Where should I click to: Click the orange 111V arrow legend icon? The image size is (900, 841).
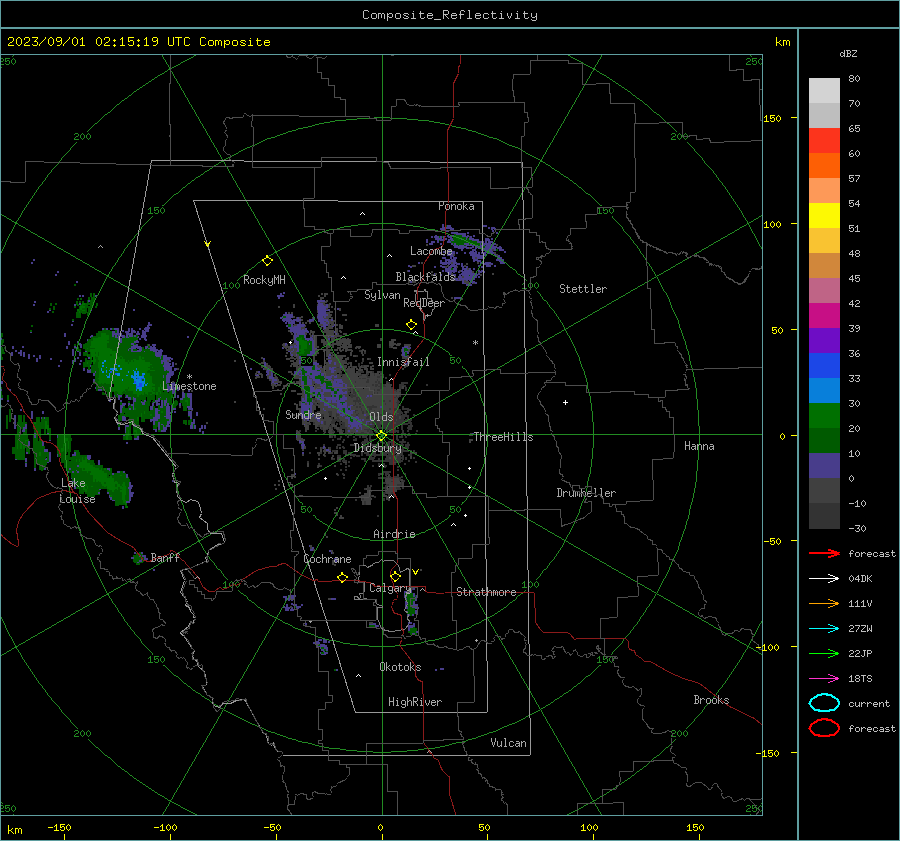[824, 603]
